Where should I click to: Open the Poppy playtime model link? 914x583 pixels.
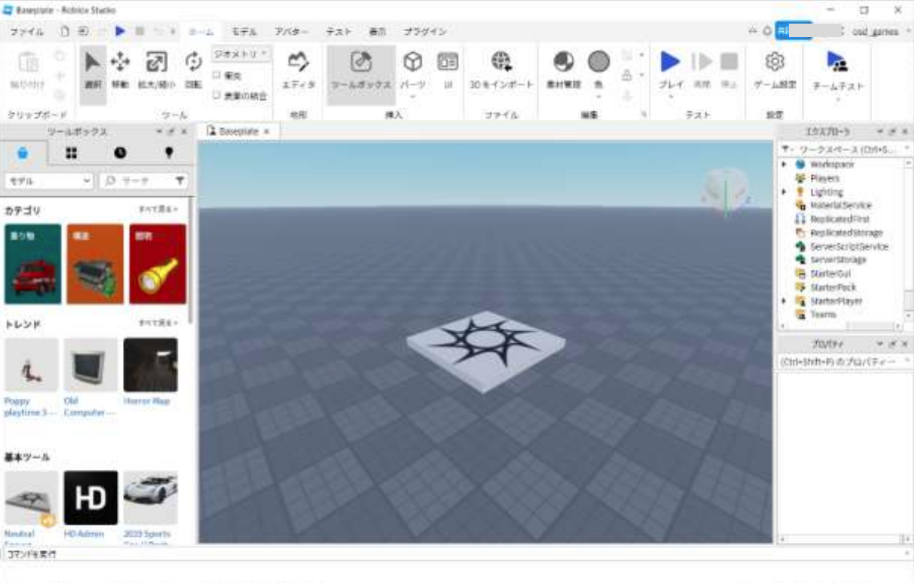[x=30, y=406]
